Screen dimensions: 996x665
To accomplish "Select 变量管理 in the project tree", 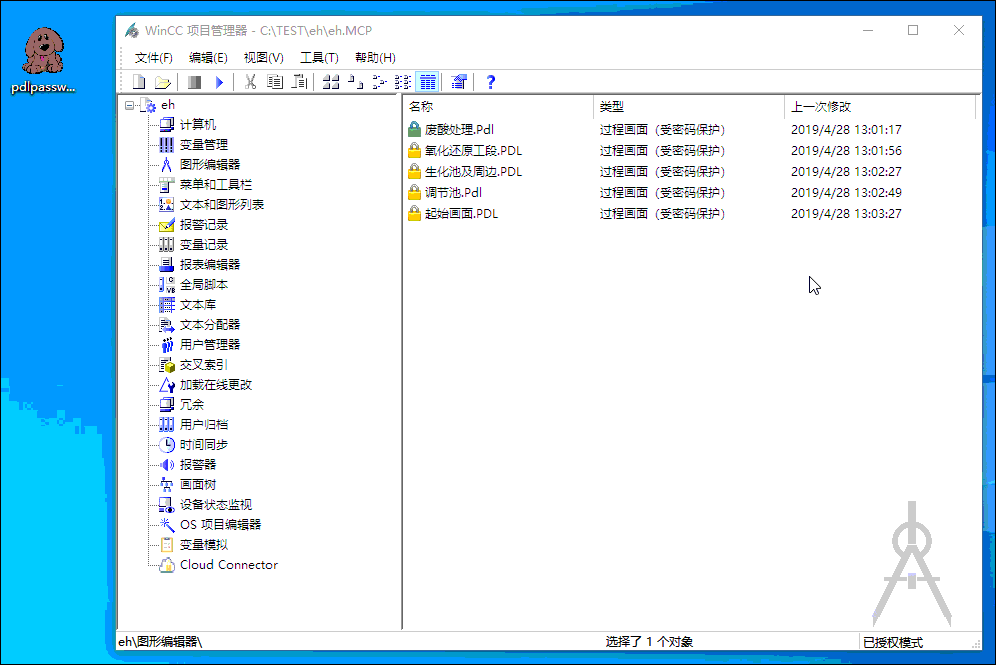I will [x=203, y=145].
